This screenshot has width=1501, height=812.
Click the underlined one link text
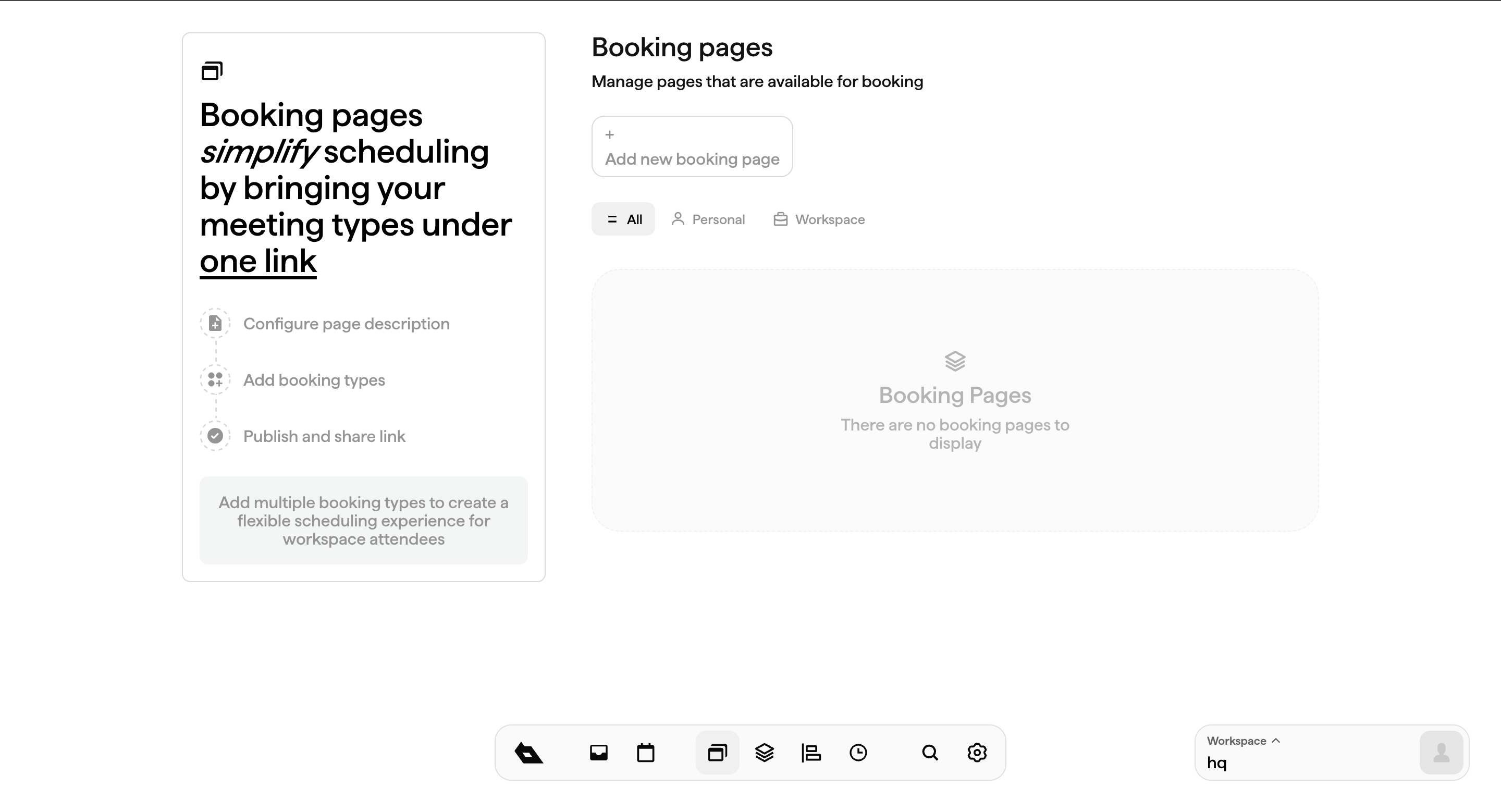tap(258, 261)
